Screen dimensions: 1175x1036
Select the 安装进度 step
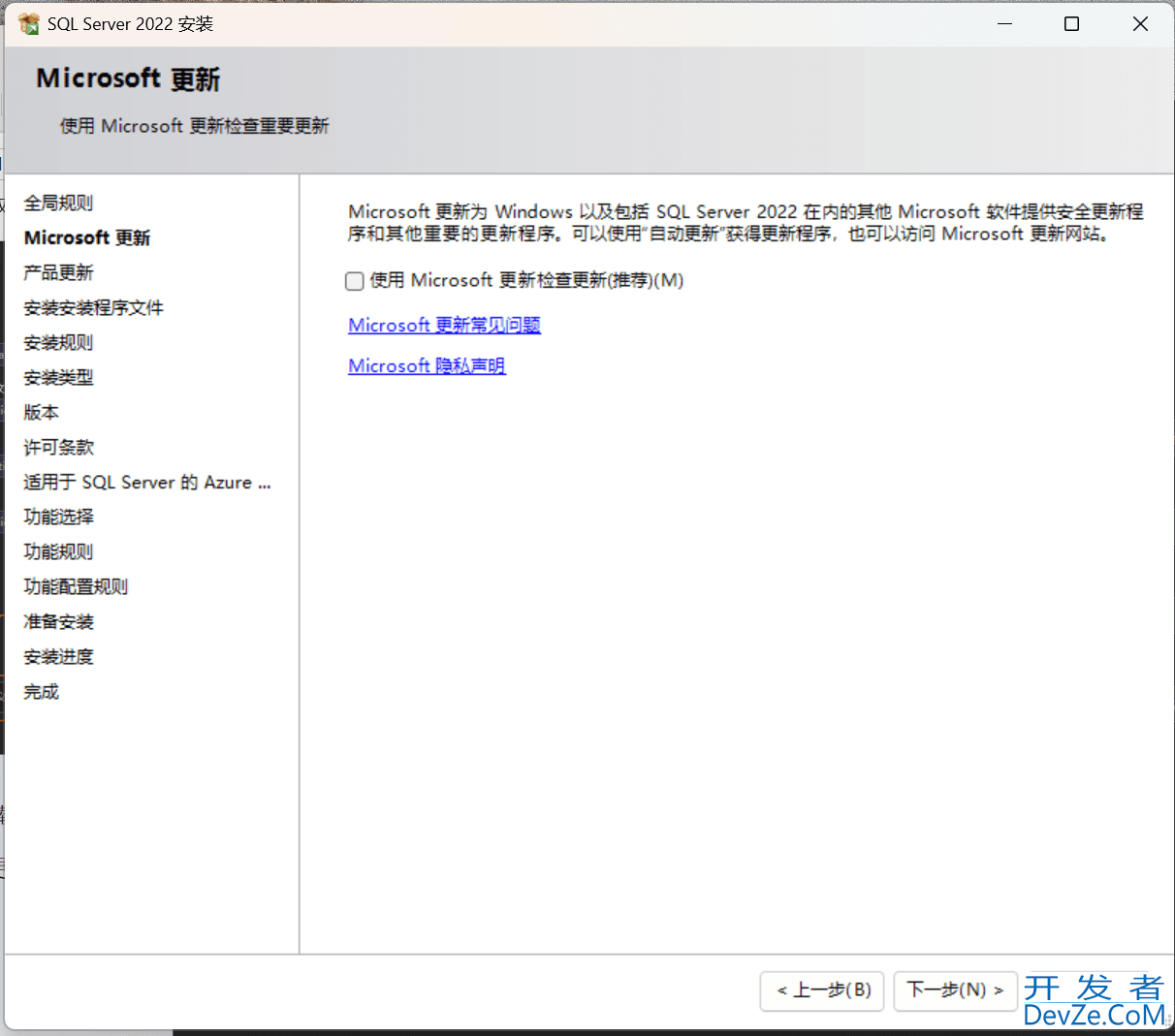(x=58, y=656)
